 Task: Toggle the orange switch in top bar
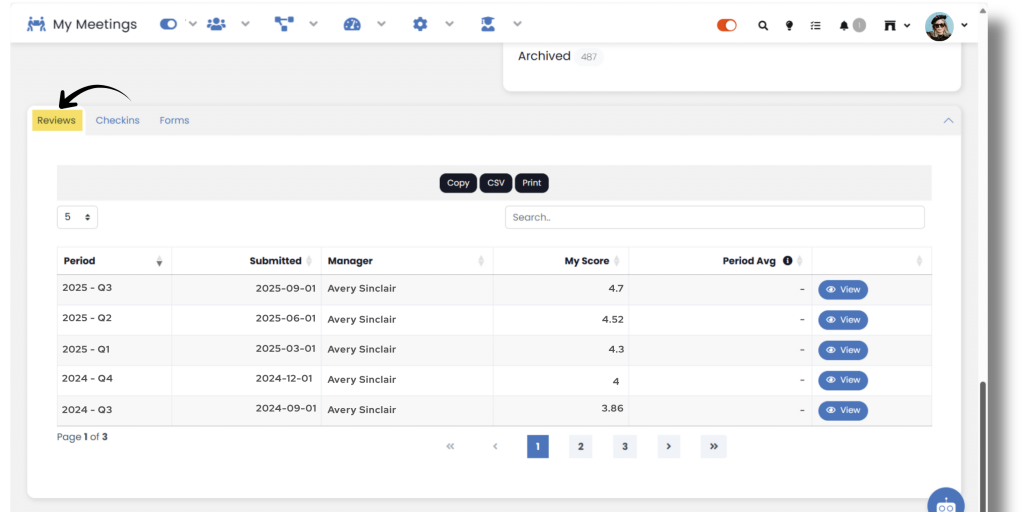727,25
